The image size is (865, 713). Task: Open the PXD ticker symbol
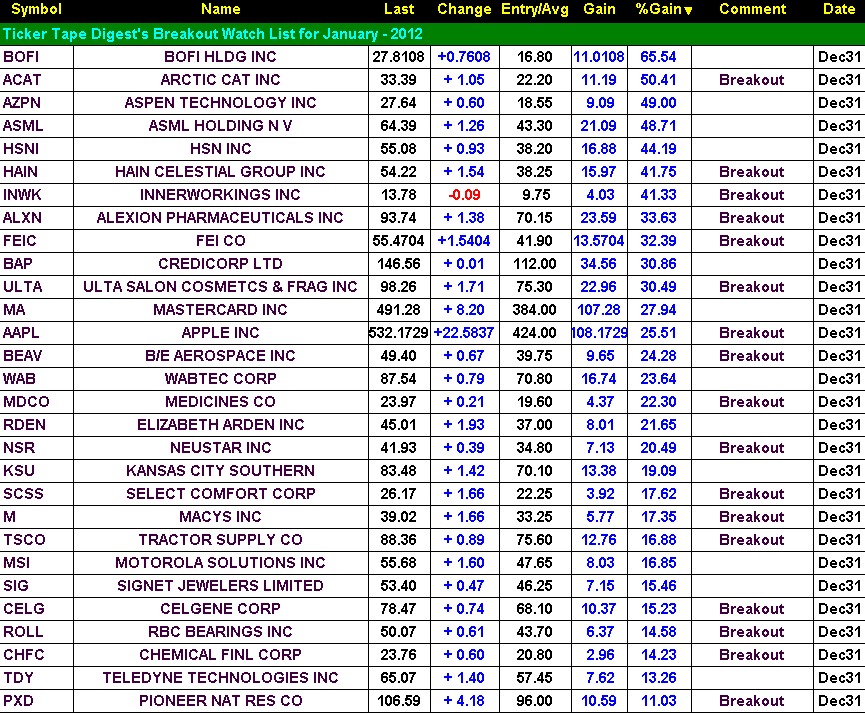coord(18,701)
